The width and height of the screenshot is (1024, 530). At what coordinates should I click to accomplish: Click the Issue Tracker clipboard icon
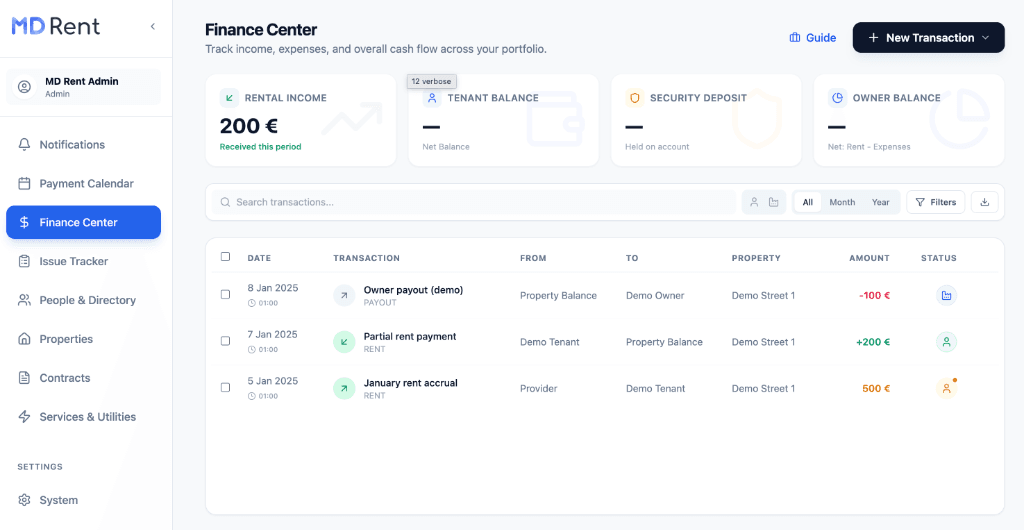24,261
